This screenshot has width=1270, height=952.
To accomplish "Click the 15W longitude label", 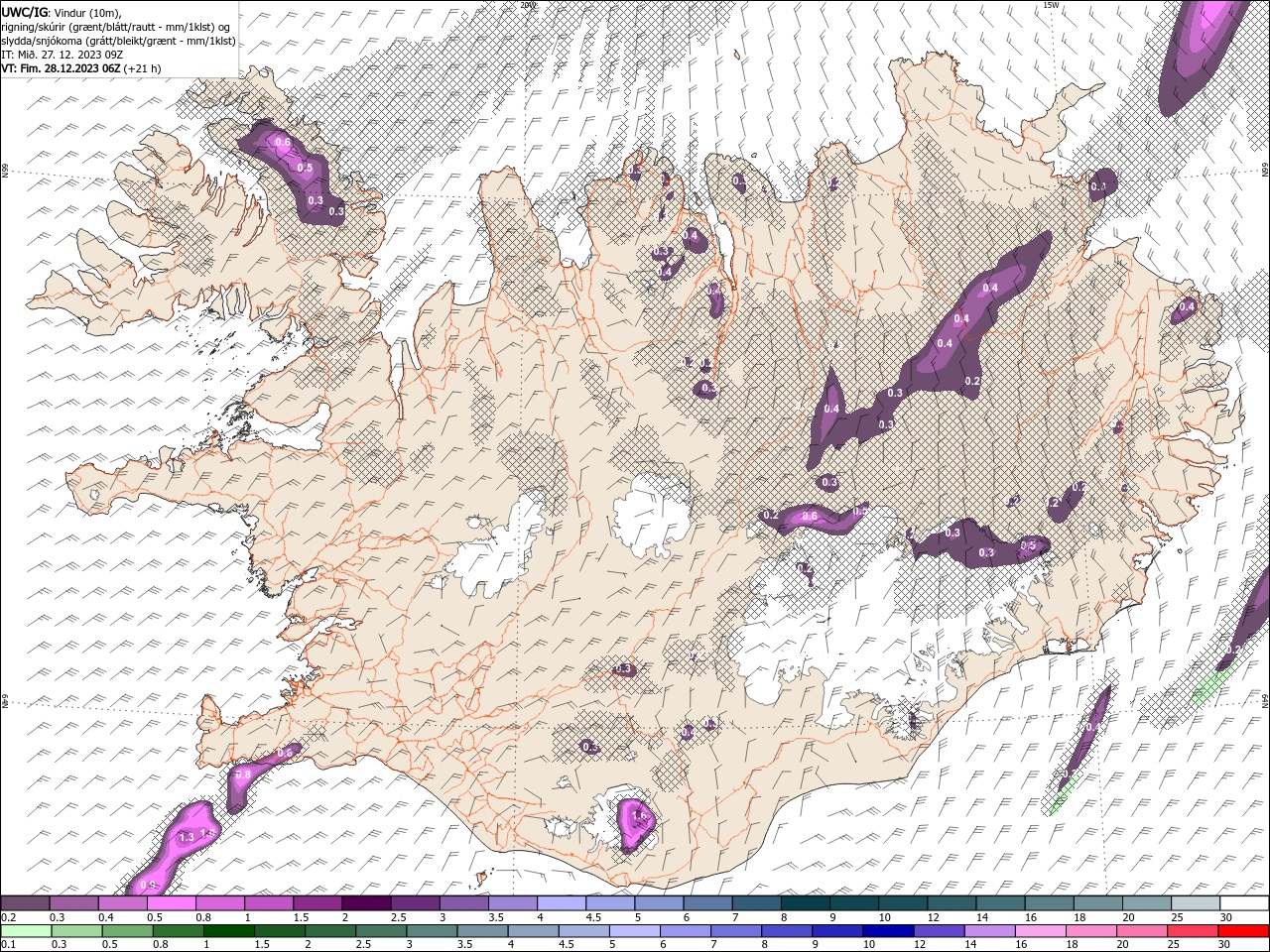I will click(x=1051, y=5).
